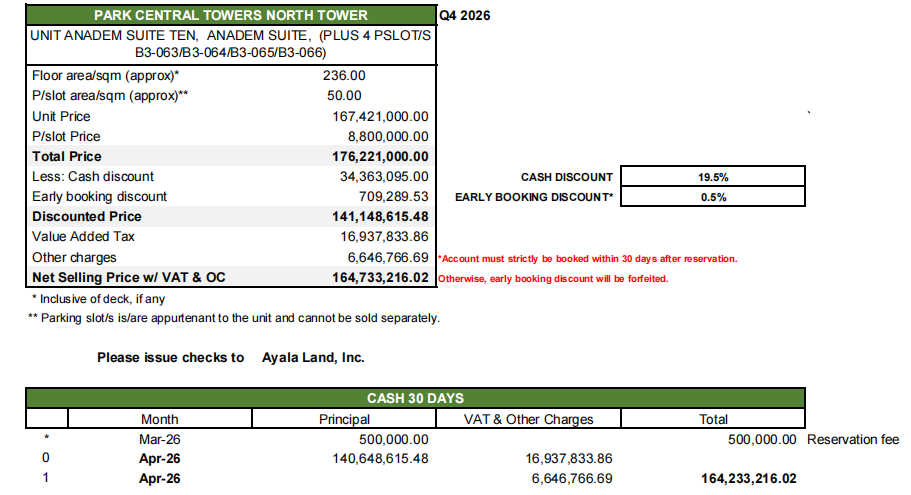Click Unit Price amount 167,421,000.00
Image resolution: width=911 pixels, height=495 pixels.
click(380, 116)
